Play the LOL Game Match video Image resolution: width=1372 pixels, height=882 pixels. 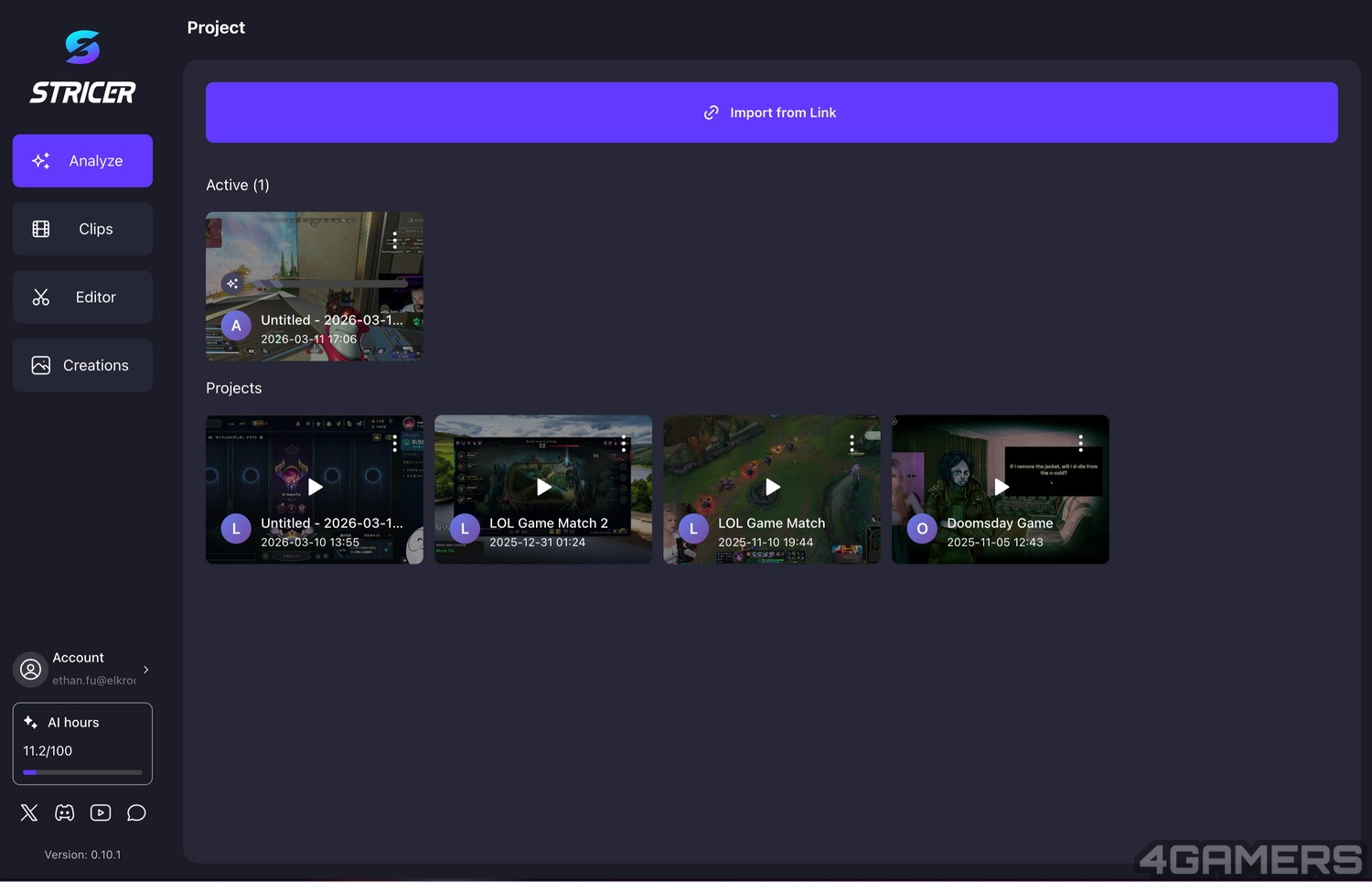[x=773, y=487]
